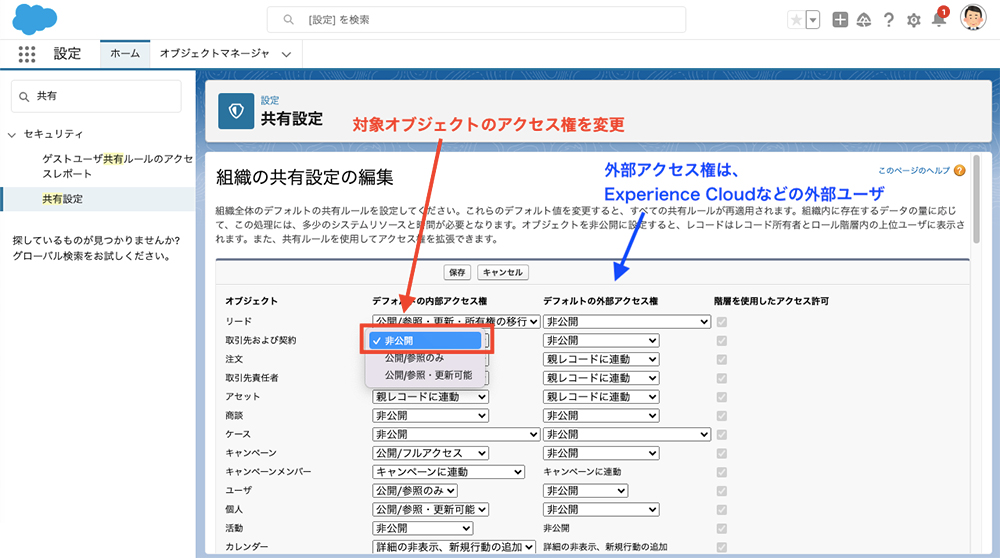Image resolution: width=1000 pixels, height=558 pixels.
Task: Open the notifications bell
Action: [939, 20]
